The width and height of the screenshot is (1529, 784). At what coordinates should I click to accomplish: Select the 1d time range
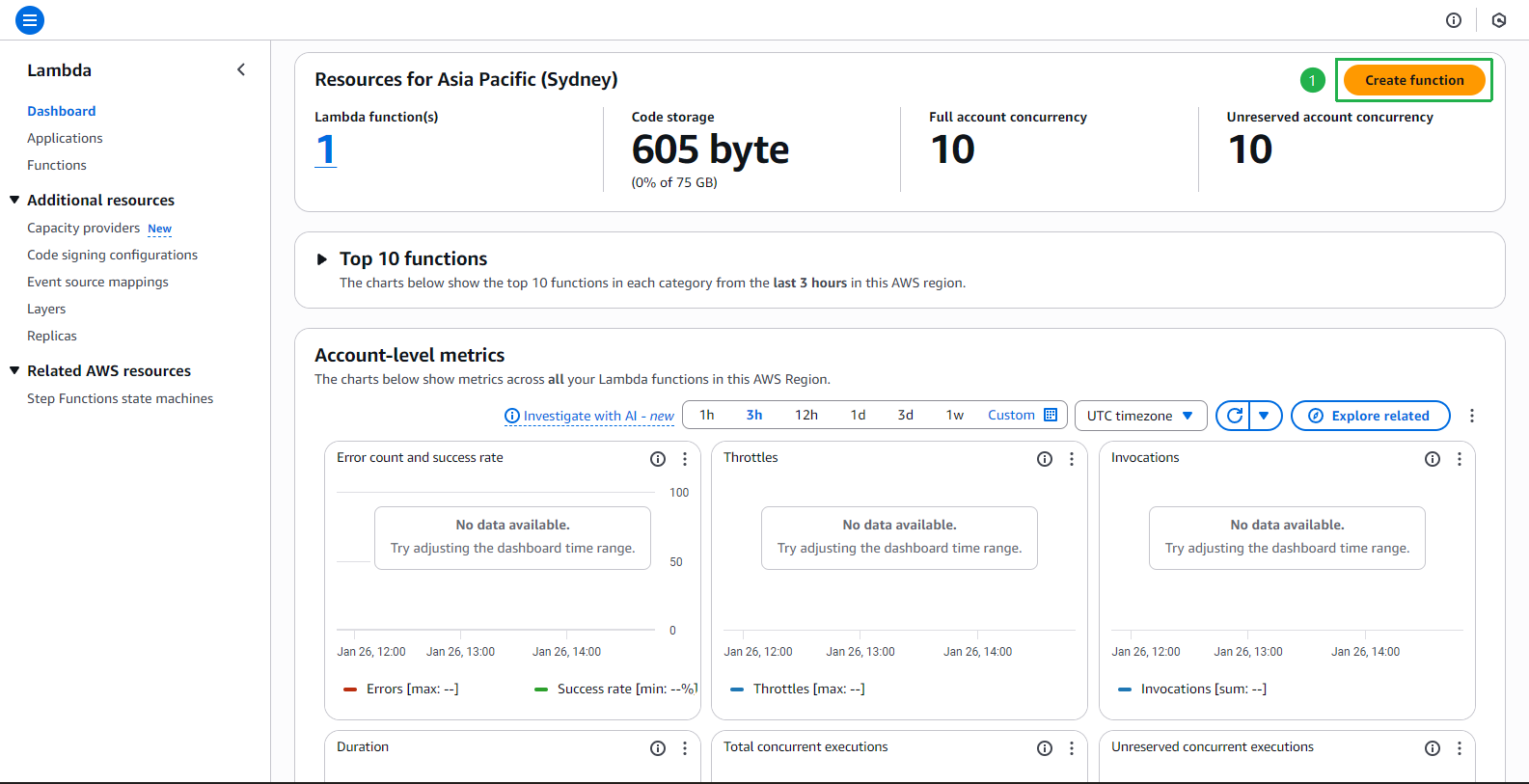click(858, 415)
